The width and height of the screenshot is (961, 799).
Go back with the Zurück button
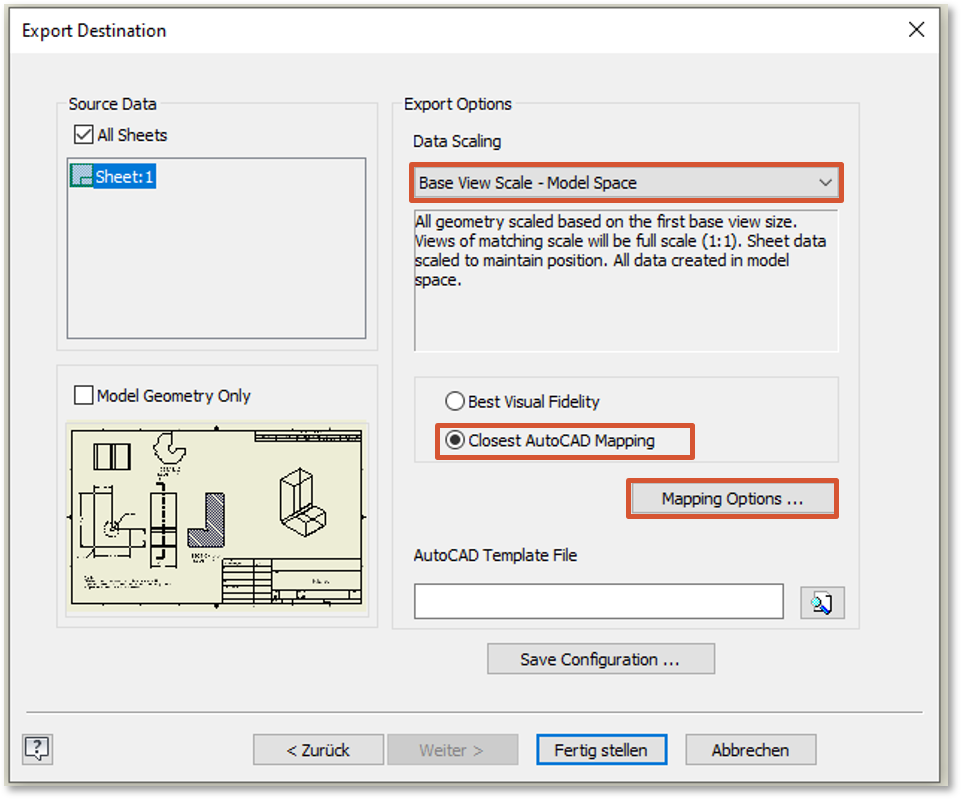pos(318,750)
